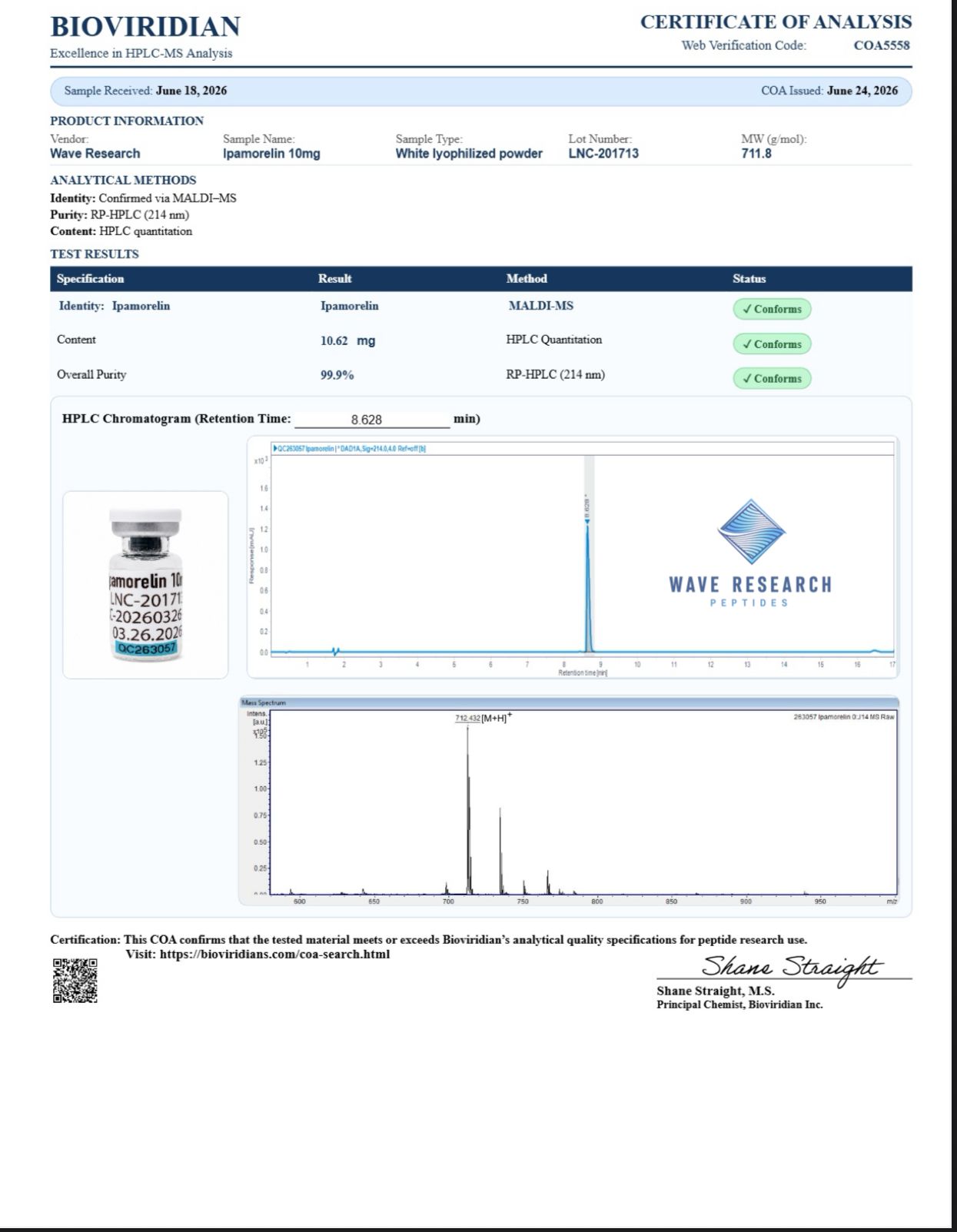This screenshot has height=1232, width=957.
Task: Click overall purity result 99.9%
Action: (337, 375)
